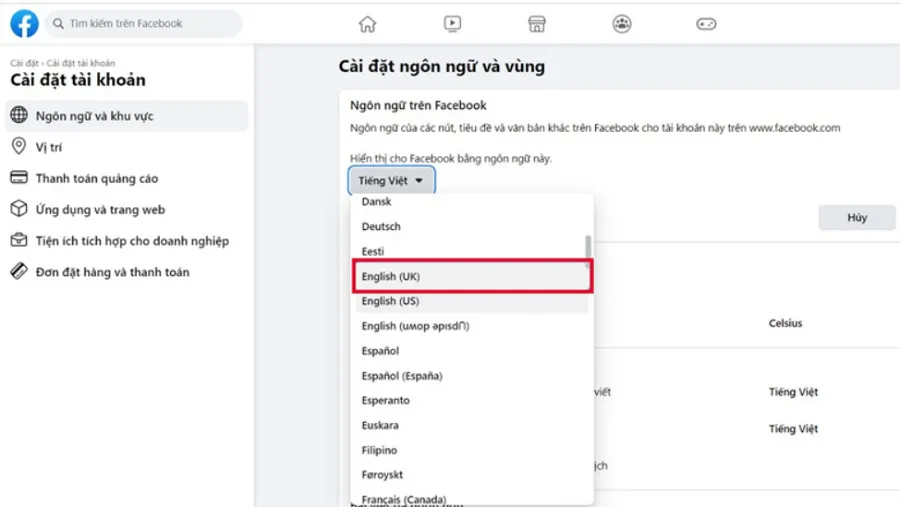Open the Watch video icon
This screenshot has width=900, height=507.
click(x=452, y=24)
